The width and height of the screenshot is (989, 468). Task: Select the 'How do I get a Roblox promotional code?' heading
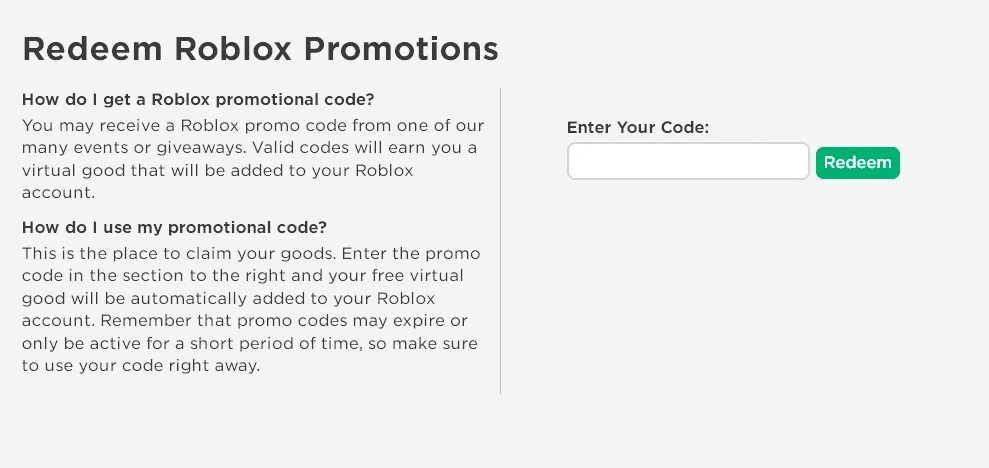tap(205, 100)
